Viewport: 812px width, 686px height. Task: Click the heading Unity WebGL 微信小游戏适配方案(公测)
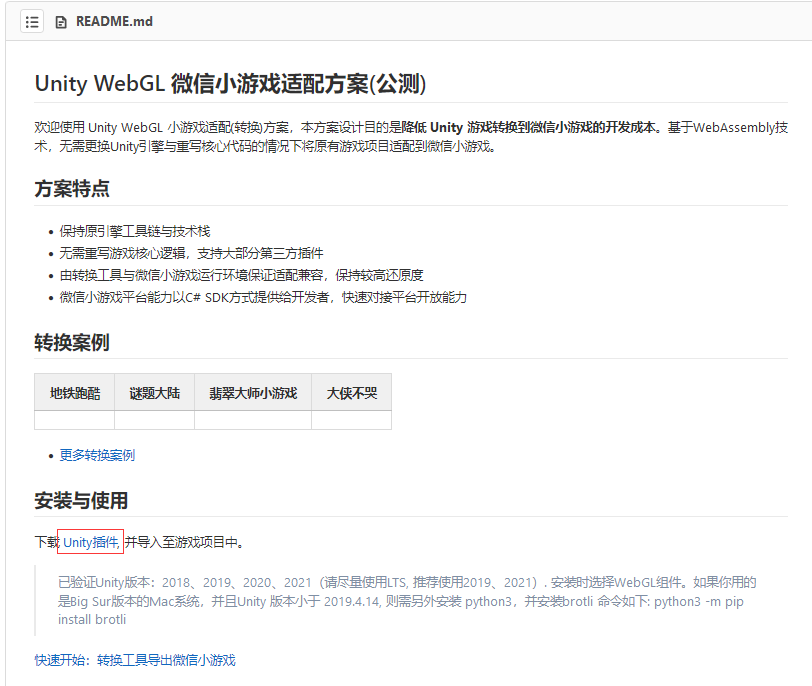point(230,83)
